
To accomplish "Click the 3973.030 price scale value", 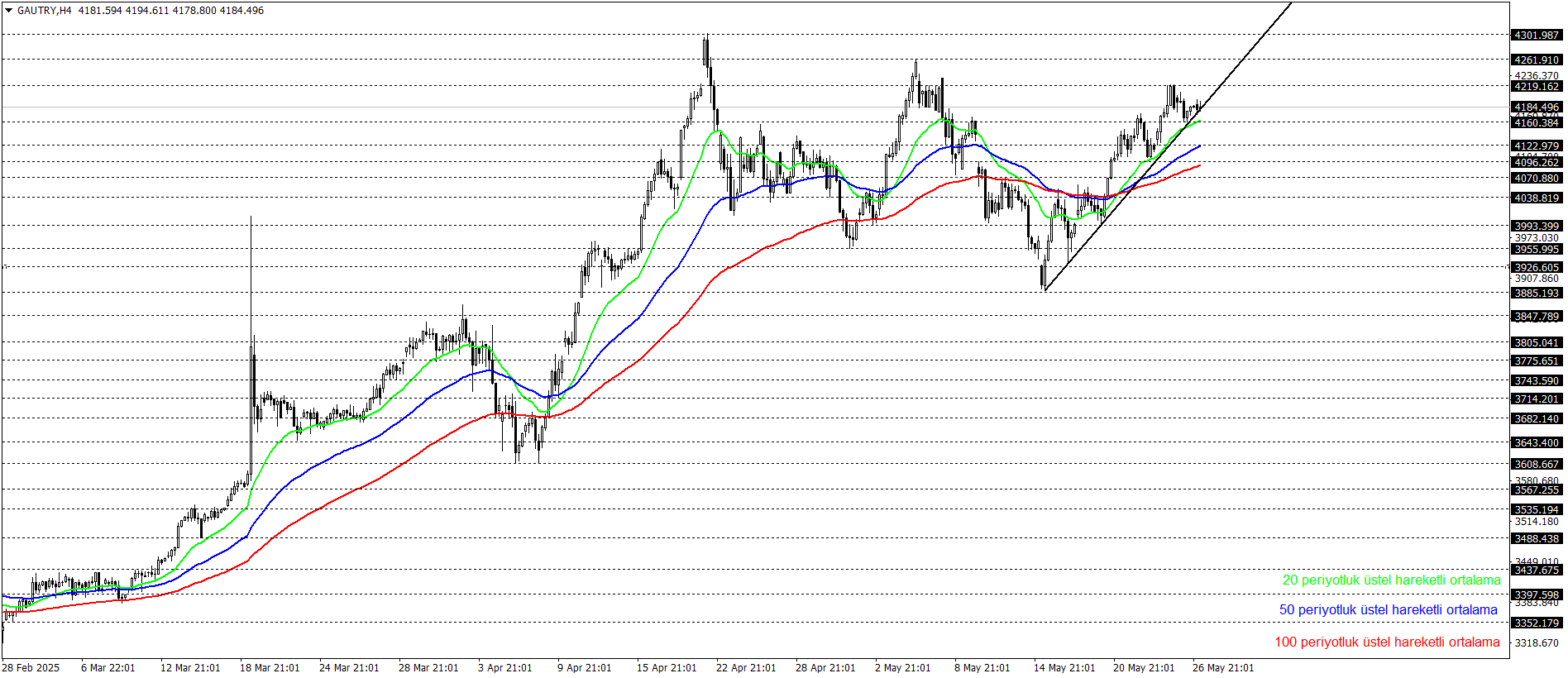I will (1537, 238).
